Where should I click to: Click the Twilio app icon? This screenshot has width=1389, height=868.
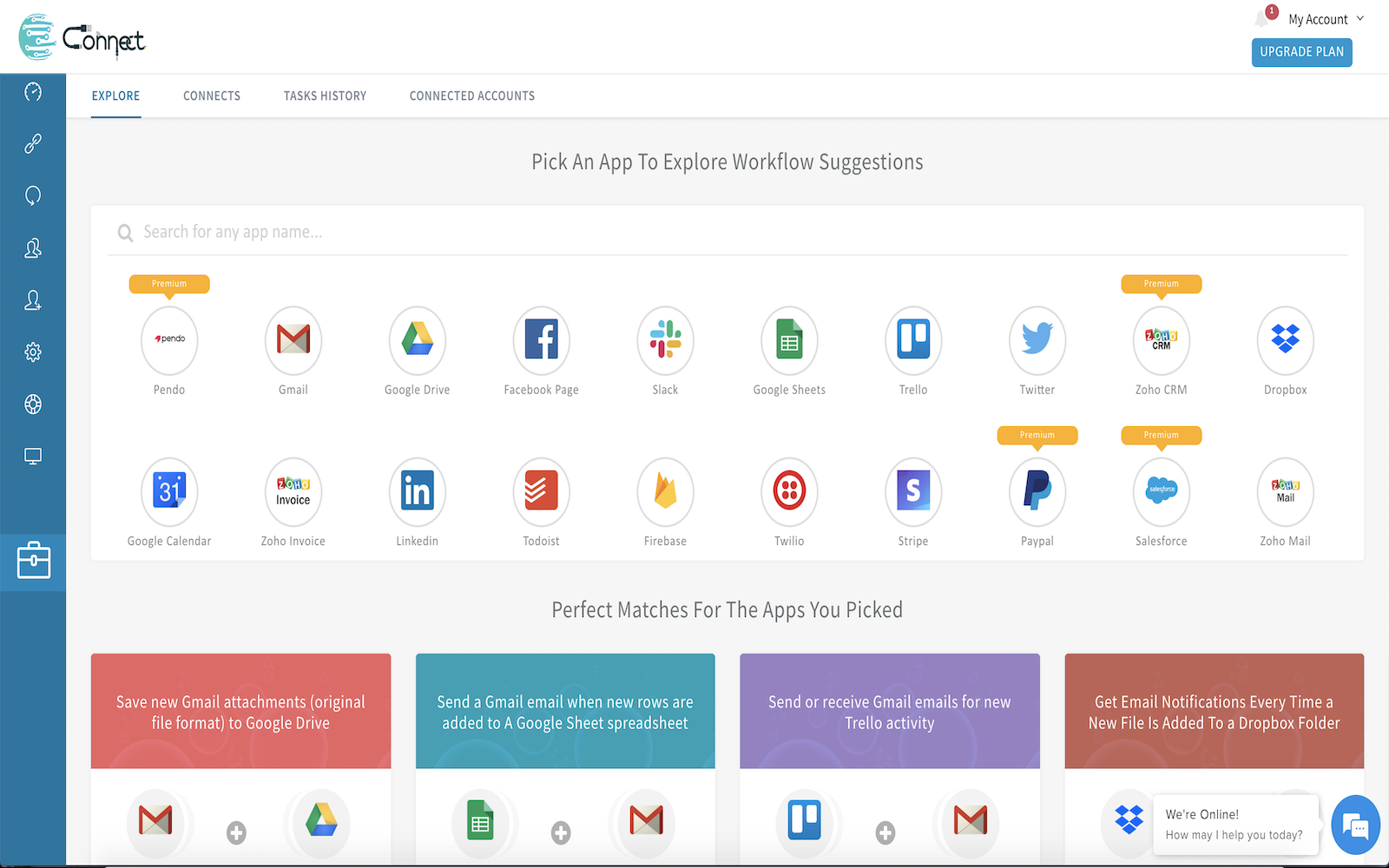click(x=789, y=491)
